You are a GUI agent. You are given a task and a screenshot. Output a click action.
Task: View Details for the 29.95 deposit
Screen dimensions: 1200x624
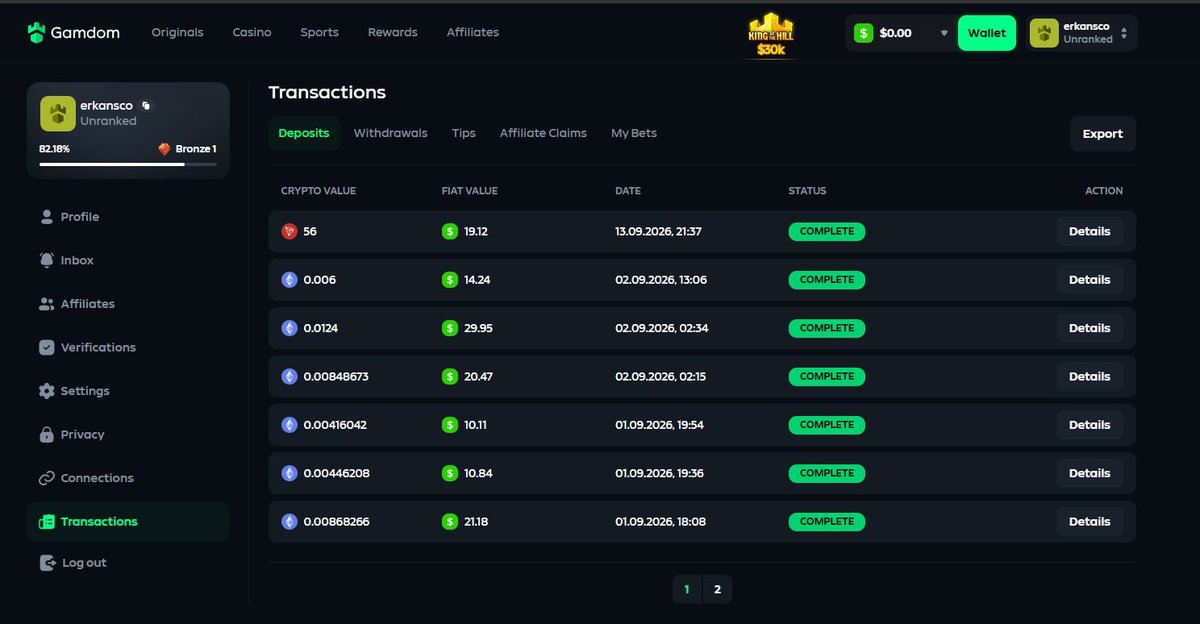coord(1089,328)
